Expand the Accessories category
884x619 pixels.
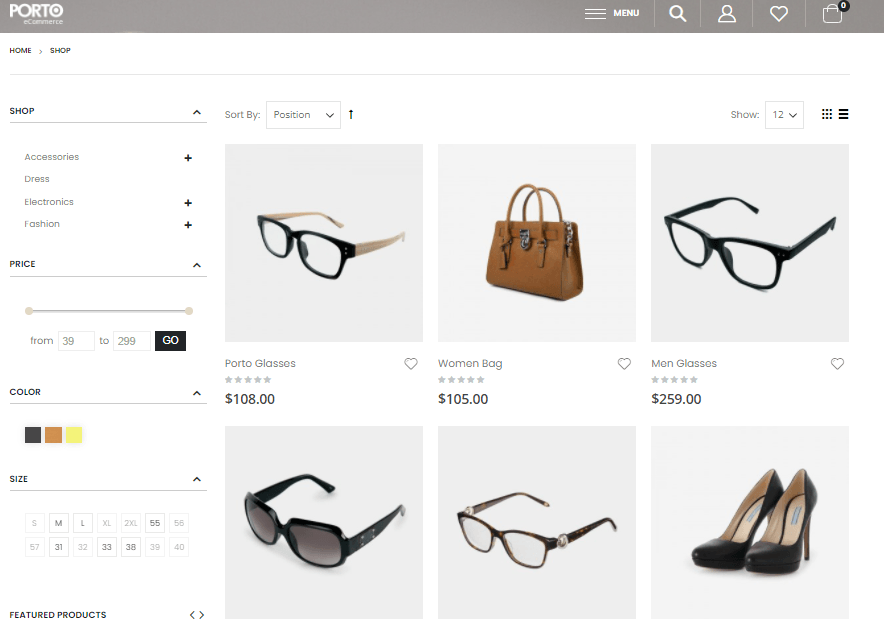188,158
